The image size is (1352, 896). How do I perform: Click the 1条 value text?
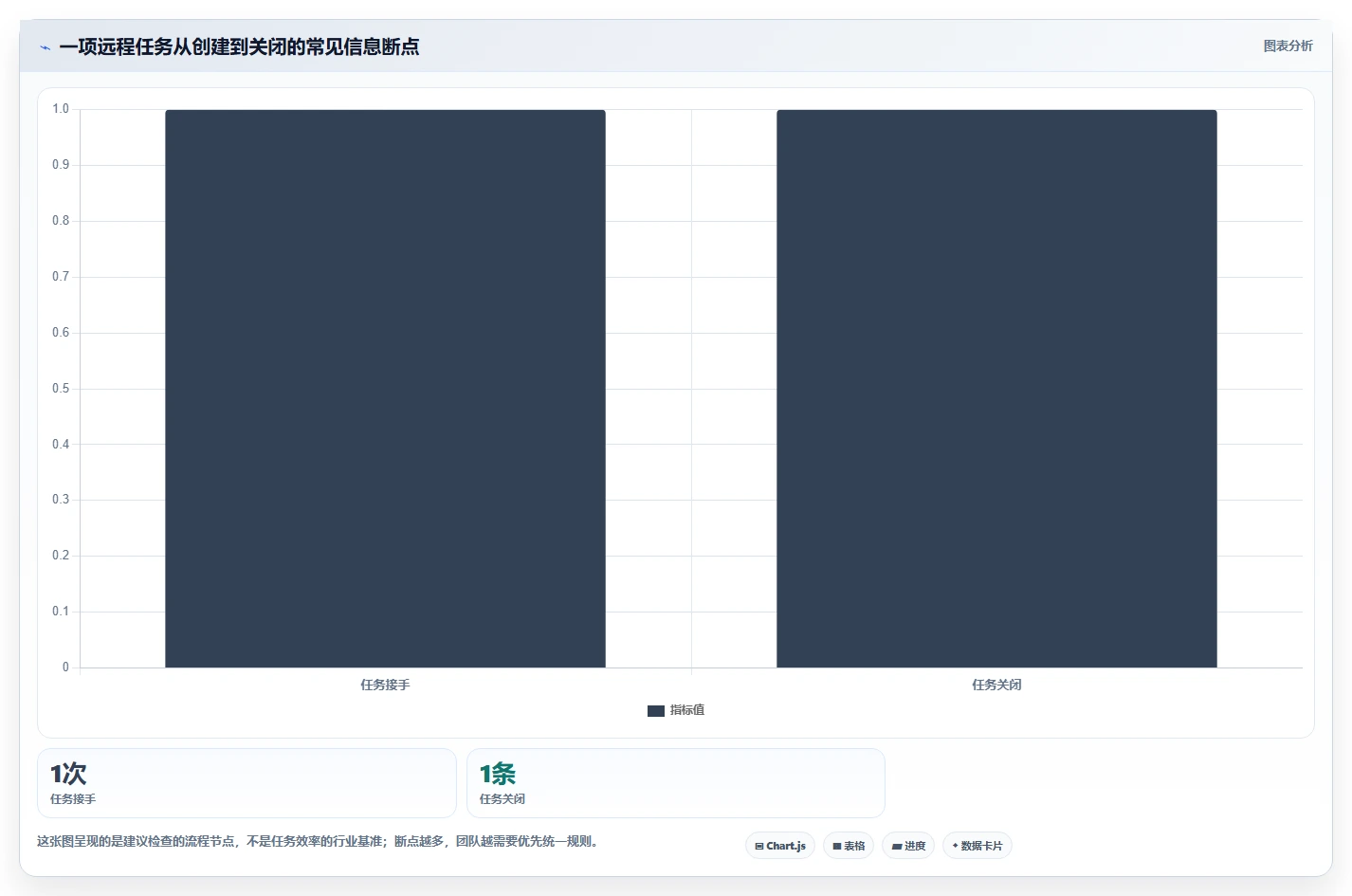[x=498, y=774]
